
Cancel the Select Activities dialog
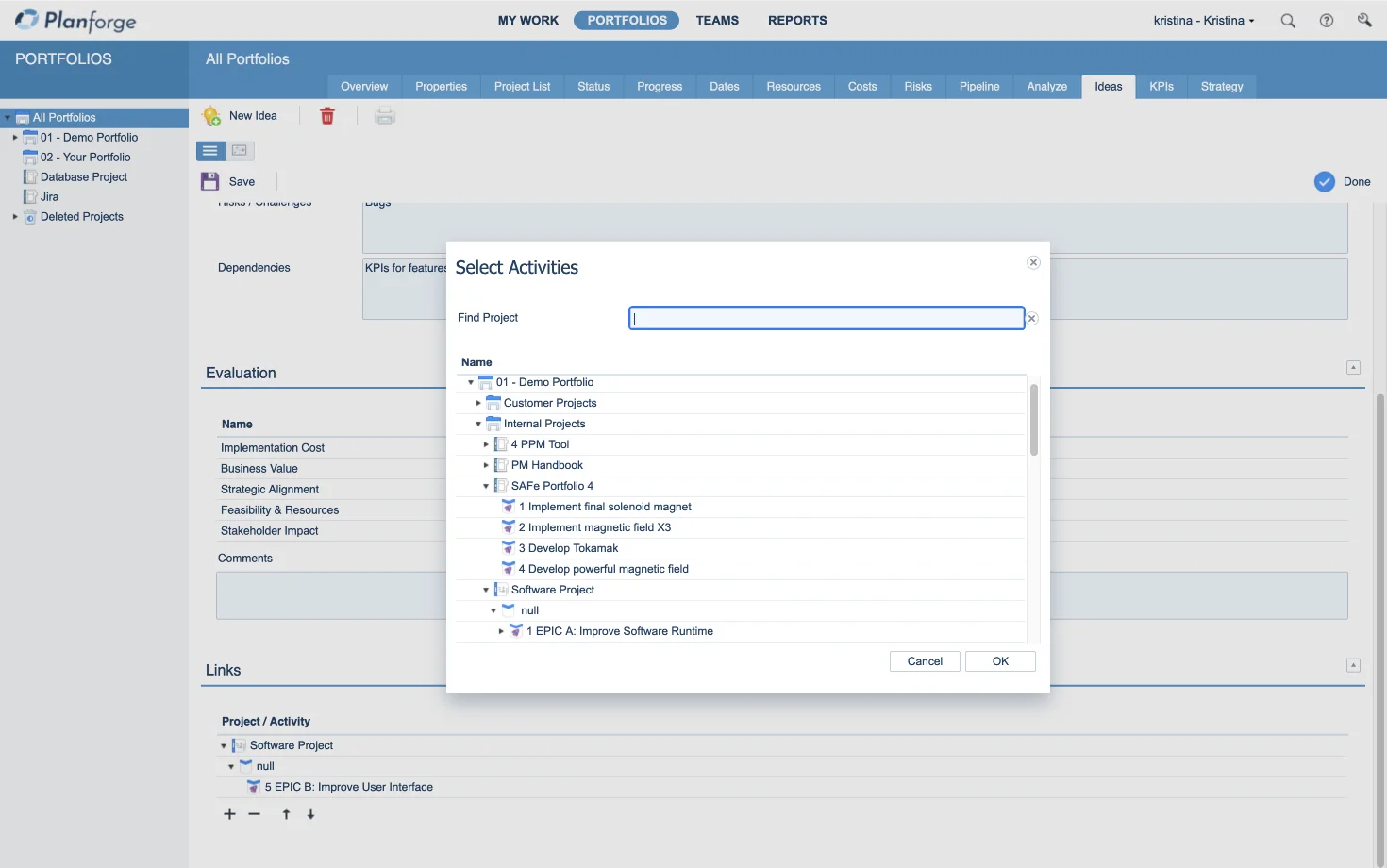point(925,661)
